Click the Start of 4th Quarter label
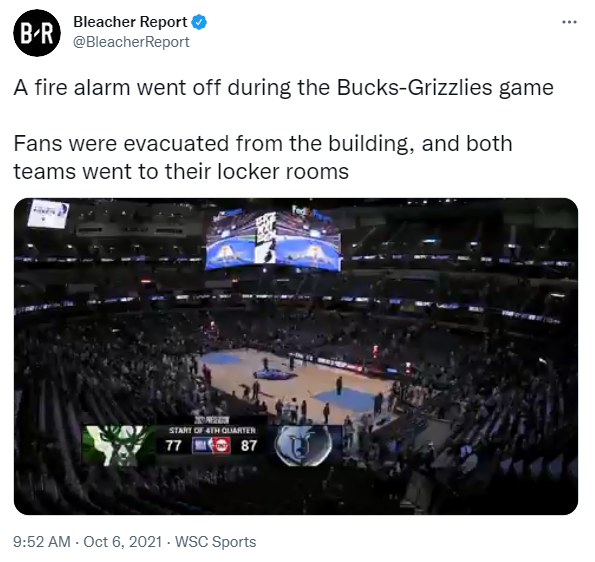Screen dimensions: 595x562 tap(212, 430)
